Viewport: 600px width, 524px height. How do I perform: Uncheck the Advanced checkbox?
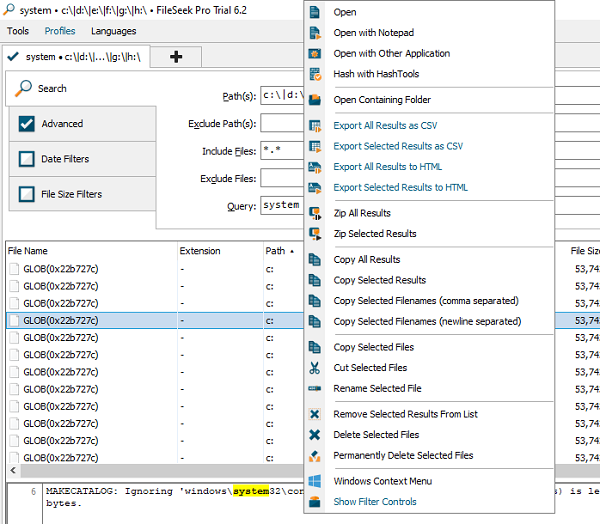point(27,124)
